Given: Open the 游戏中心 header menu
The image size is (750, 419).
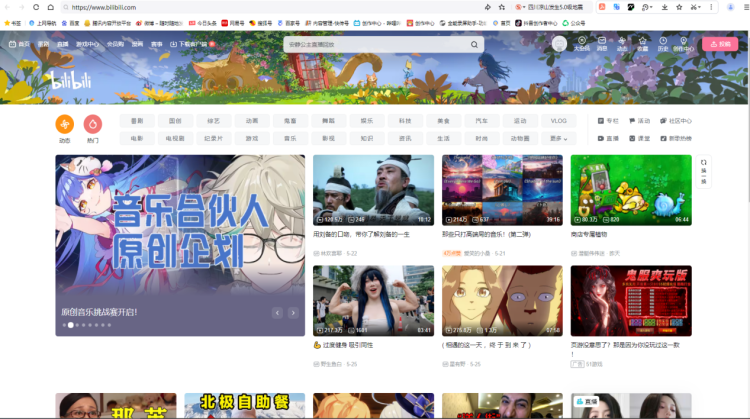Looking at the screenshot, I should pos(87,44).
